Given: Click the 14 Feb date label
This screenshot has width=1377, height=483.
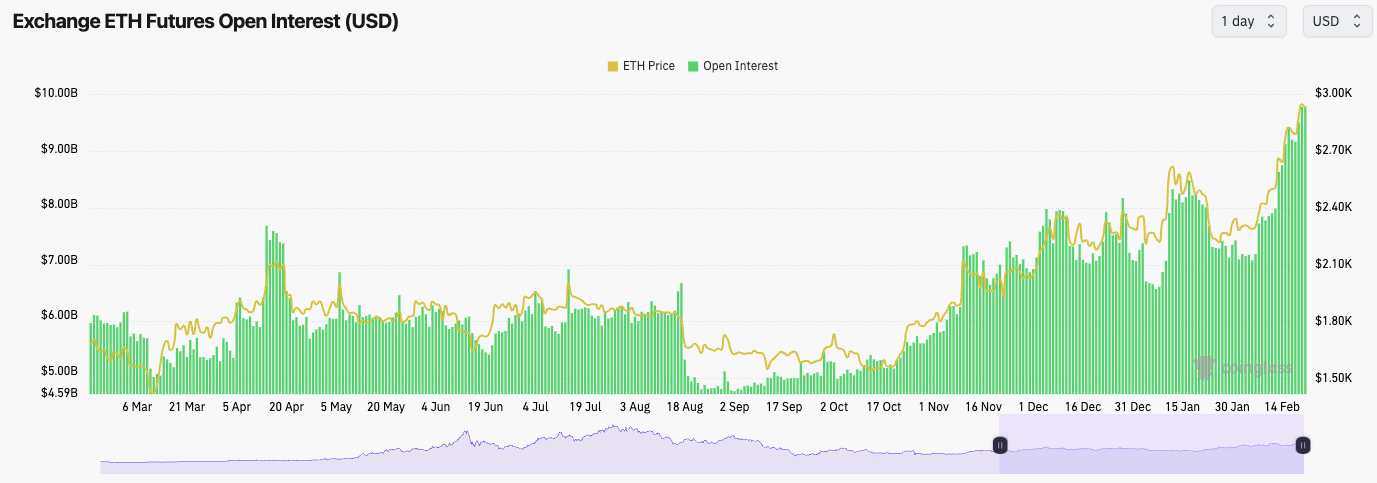Looking at the screenshot, I should tap(1282, 407).
